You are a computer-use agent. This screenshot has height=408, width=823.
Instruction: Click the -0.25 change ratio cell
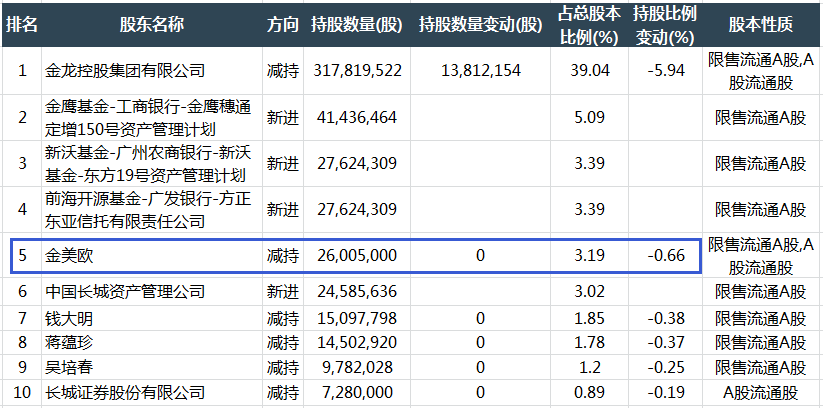(x=665, y=367)
